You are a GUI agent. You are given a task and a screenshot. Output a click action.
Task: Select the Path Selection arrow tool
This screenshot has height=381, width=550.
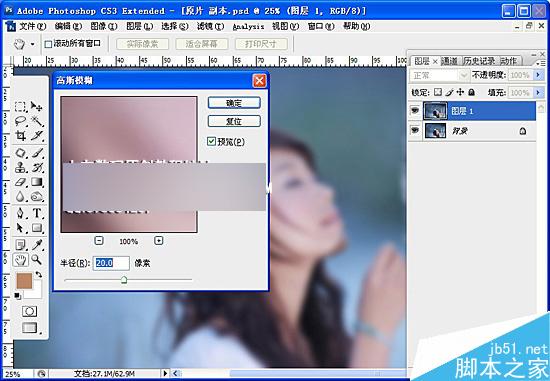pyautogui.click(x=20, y=228)
